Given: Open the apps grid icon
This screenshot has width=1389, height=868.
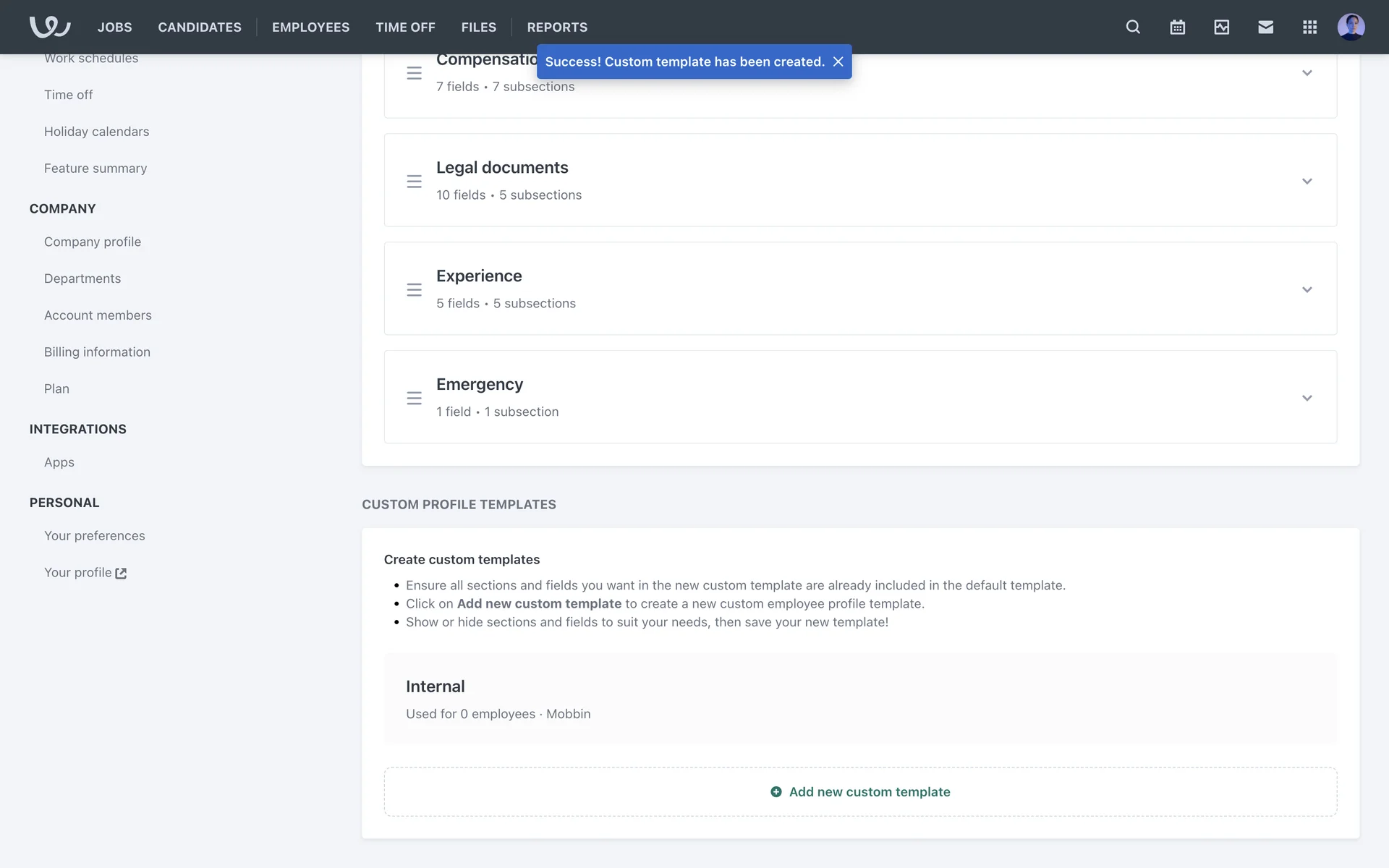Looking at the screenshot, I should (1309, 27).
